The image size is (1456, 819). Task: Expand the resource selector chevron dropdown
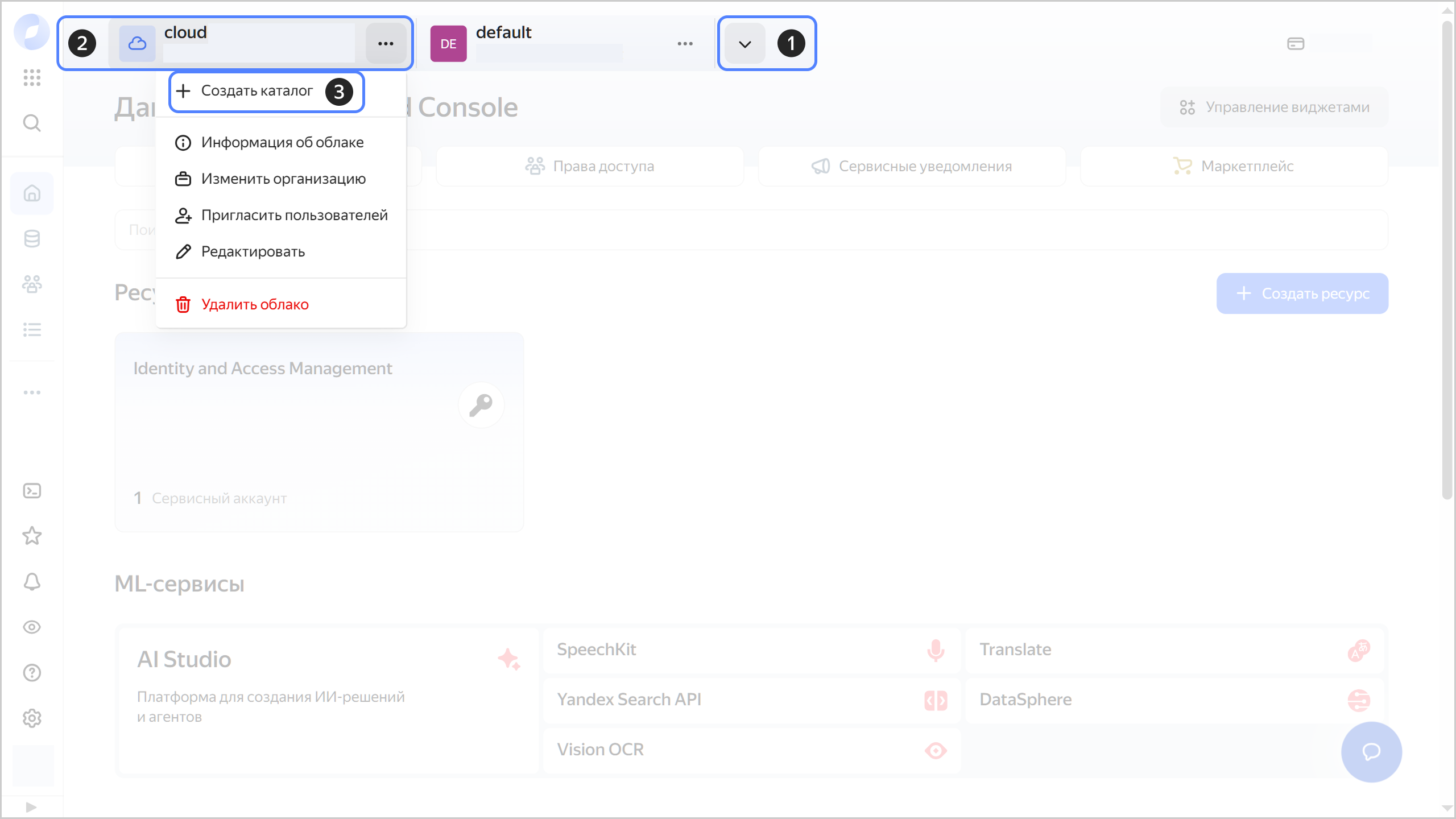[x=744, y=44]
